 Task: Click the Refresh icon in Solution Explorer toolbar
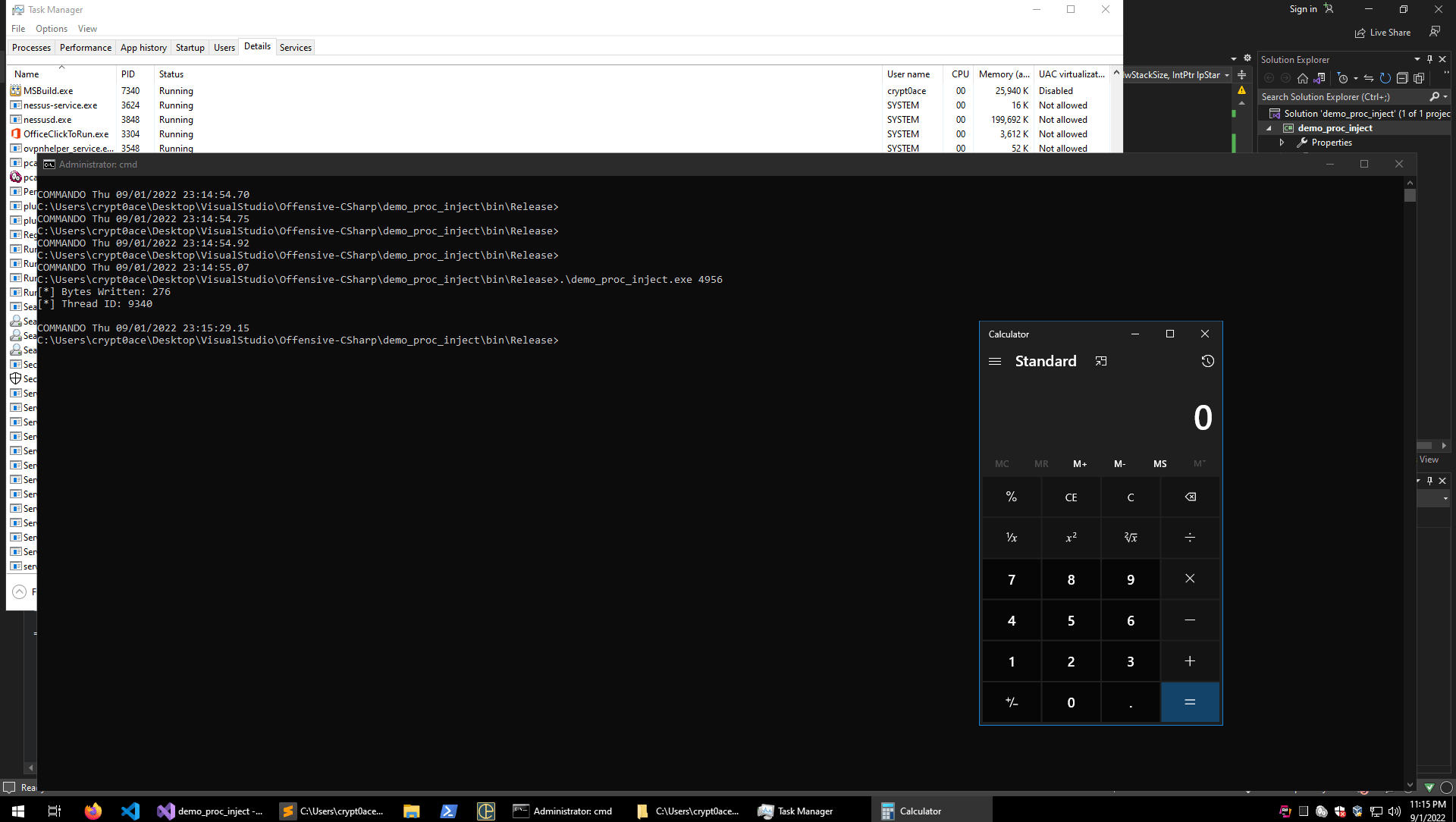[1385, 78]
